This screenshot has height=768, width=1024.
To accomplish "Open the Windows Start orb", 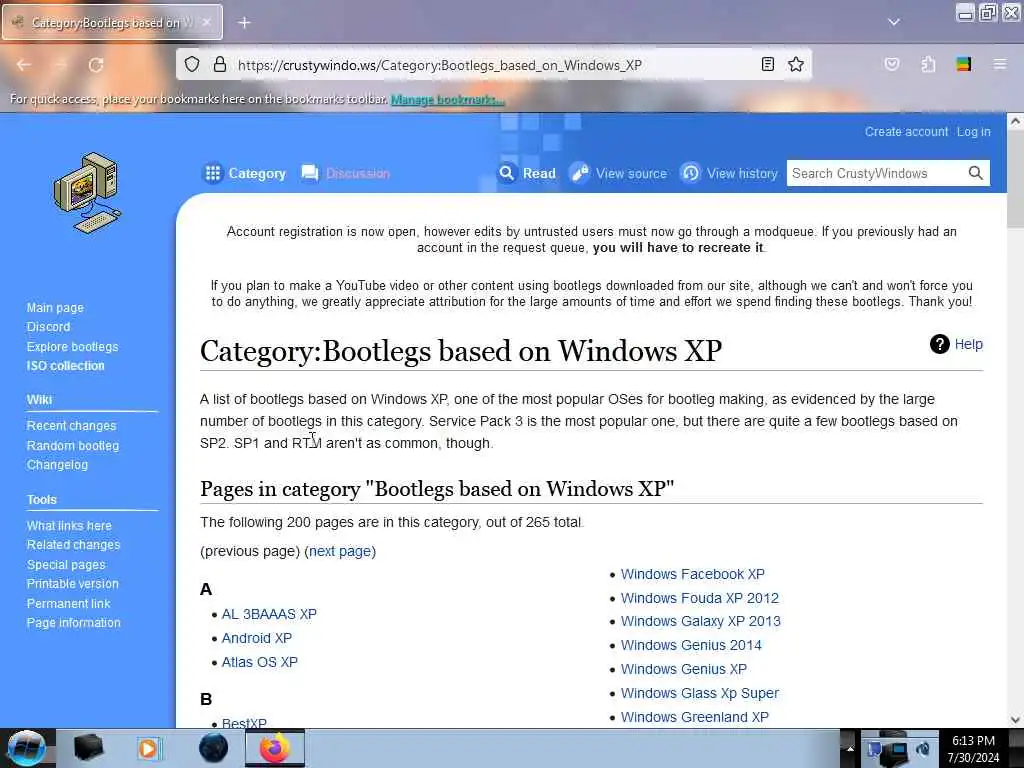I will (x=25, y=748).
